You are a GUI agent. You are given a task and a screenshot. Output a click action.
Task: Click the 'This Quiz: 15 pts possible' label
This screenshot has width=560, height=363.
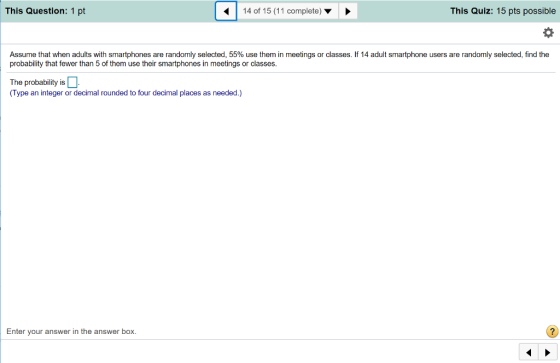pyautogui.click(x=503, y=11)
